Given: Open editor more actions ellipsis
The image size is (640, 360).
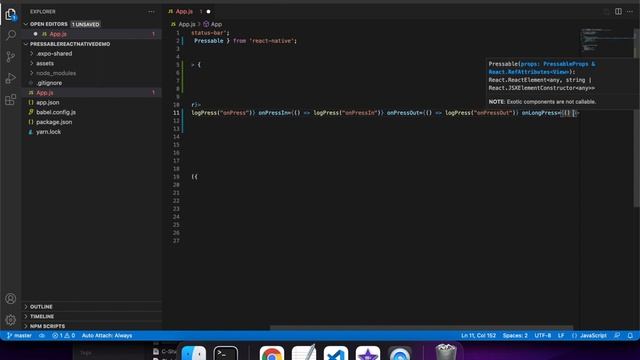Looking at the screenshot, I should point(630,11).
